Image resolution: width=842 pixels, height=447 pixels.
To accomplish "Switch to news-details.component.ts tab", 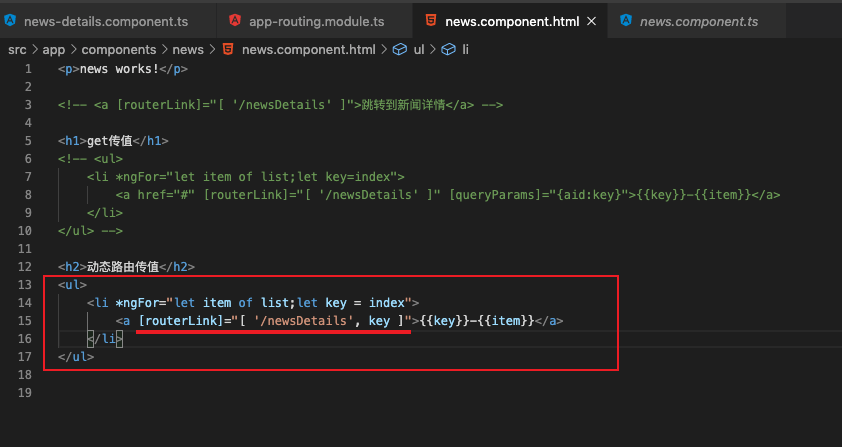I will 106,21.
